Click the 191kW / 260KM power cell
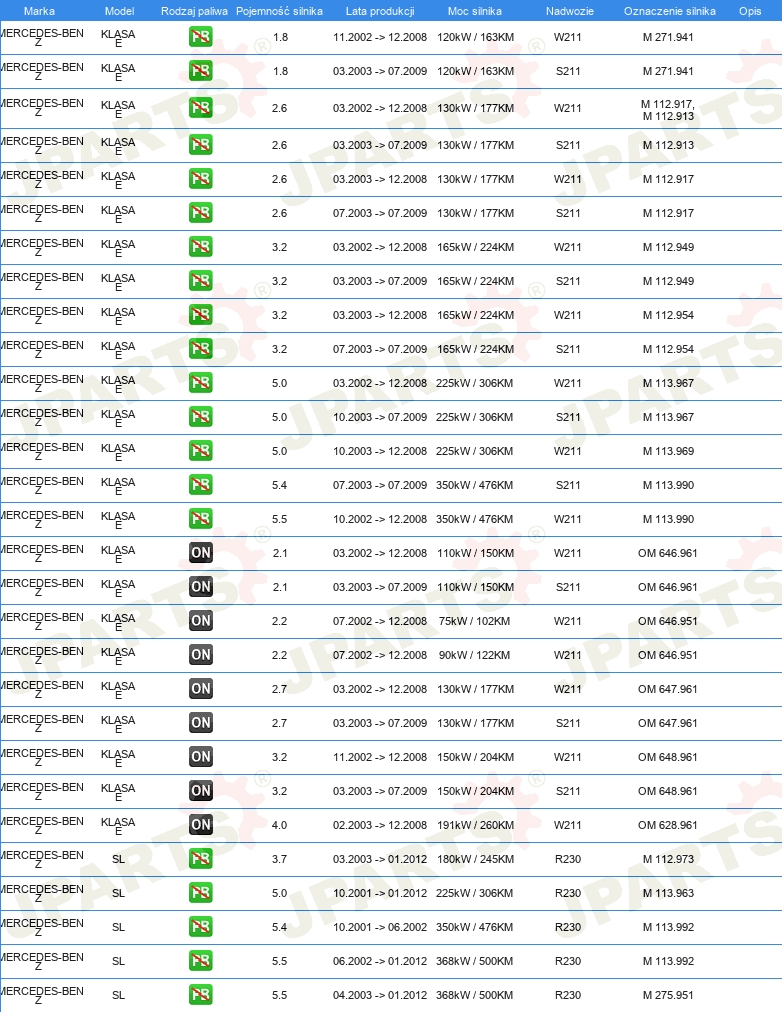The width and height of the screenshot is (782, 1012). [476, 825]
